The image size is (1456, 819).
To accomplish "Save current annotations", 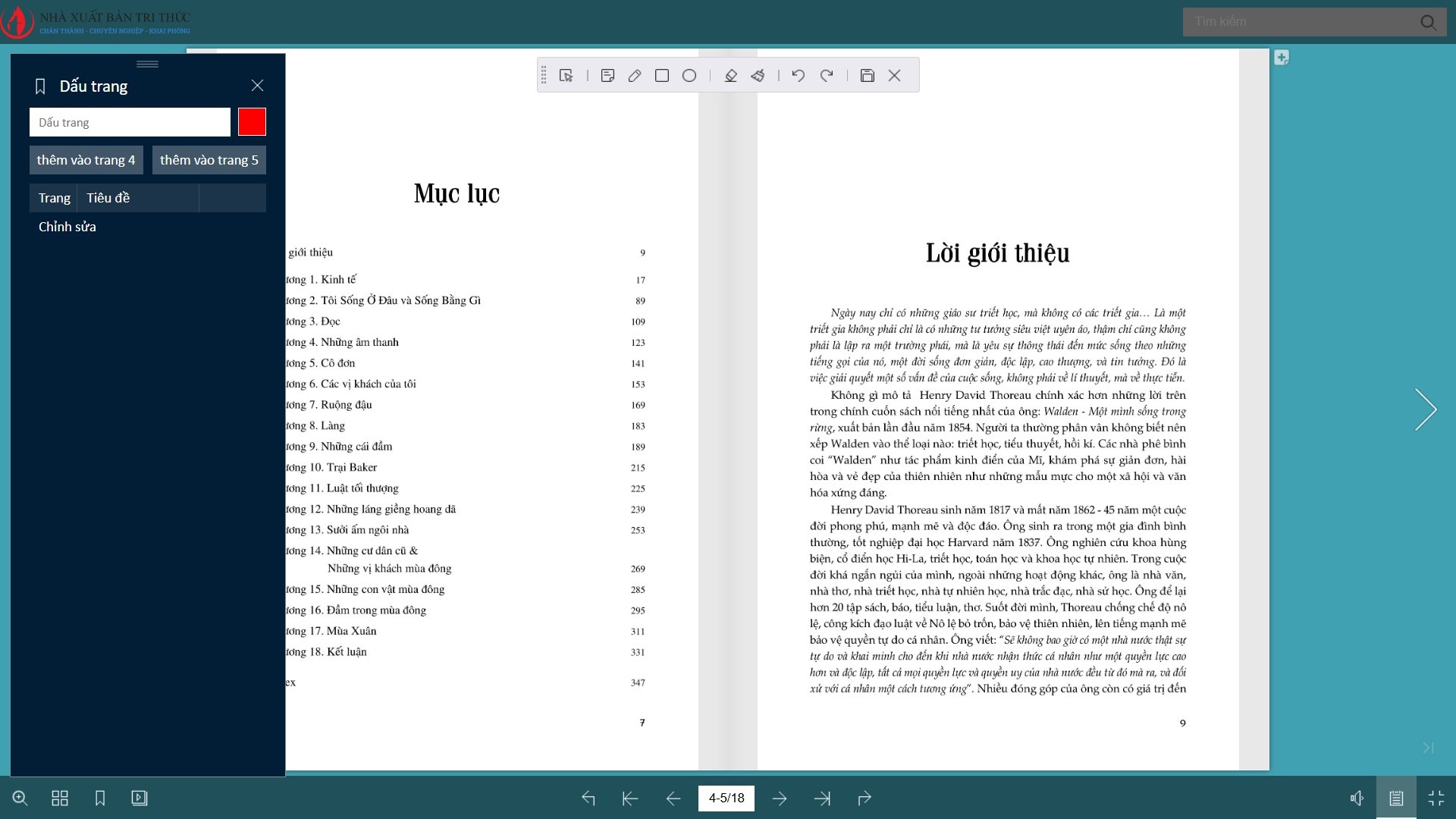I will pos(867,75).
